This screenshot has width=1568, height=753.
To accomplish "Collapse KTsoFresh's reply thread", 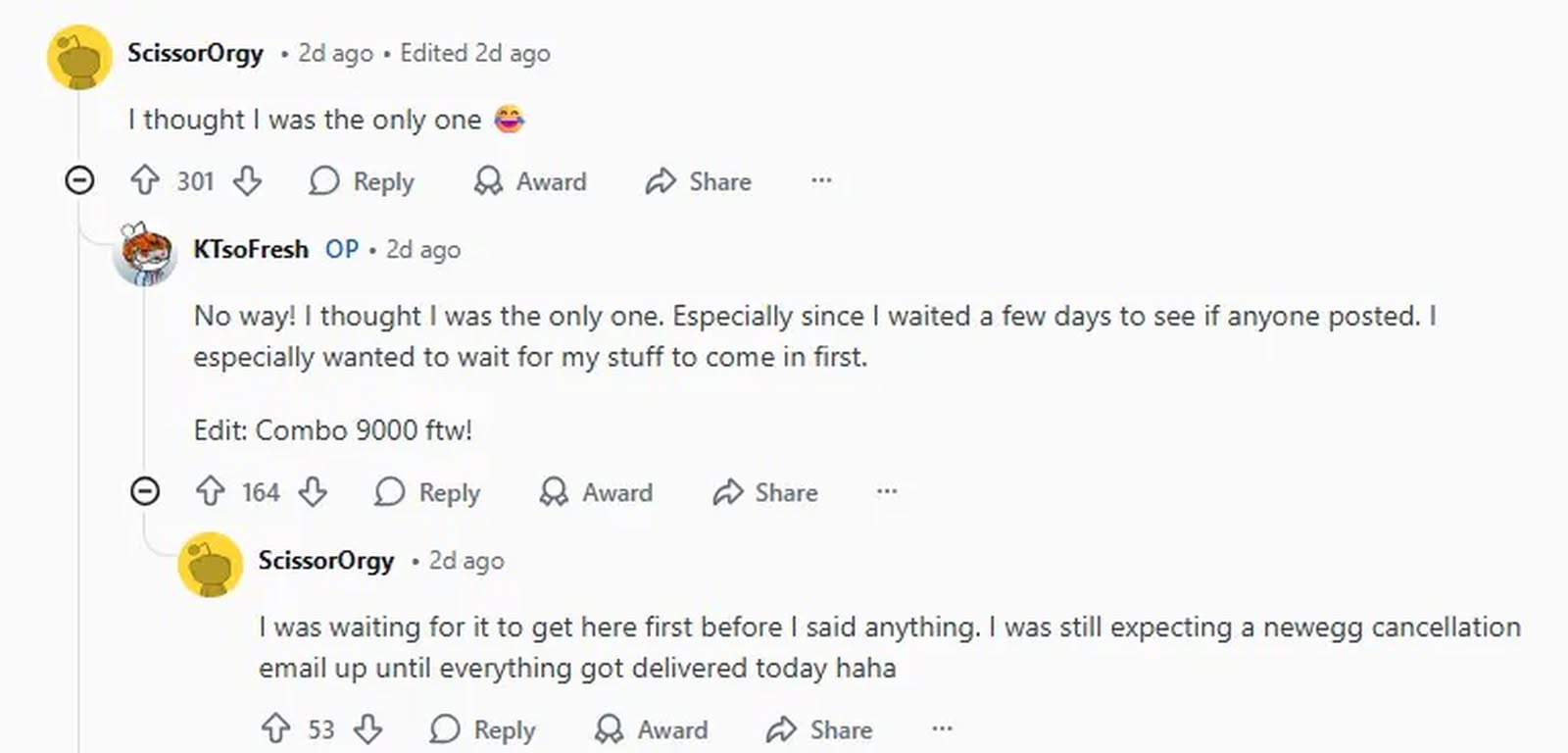I will (145, 490).
